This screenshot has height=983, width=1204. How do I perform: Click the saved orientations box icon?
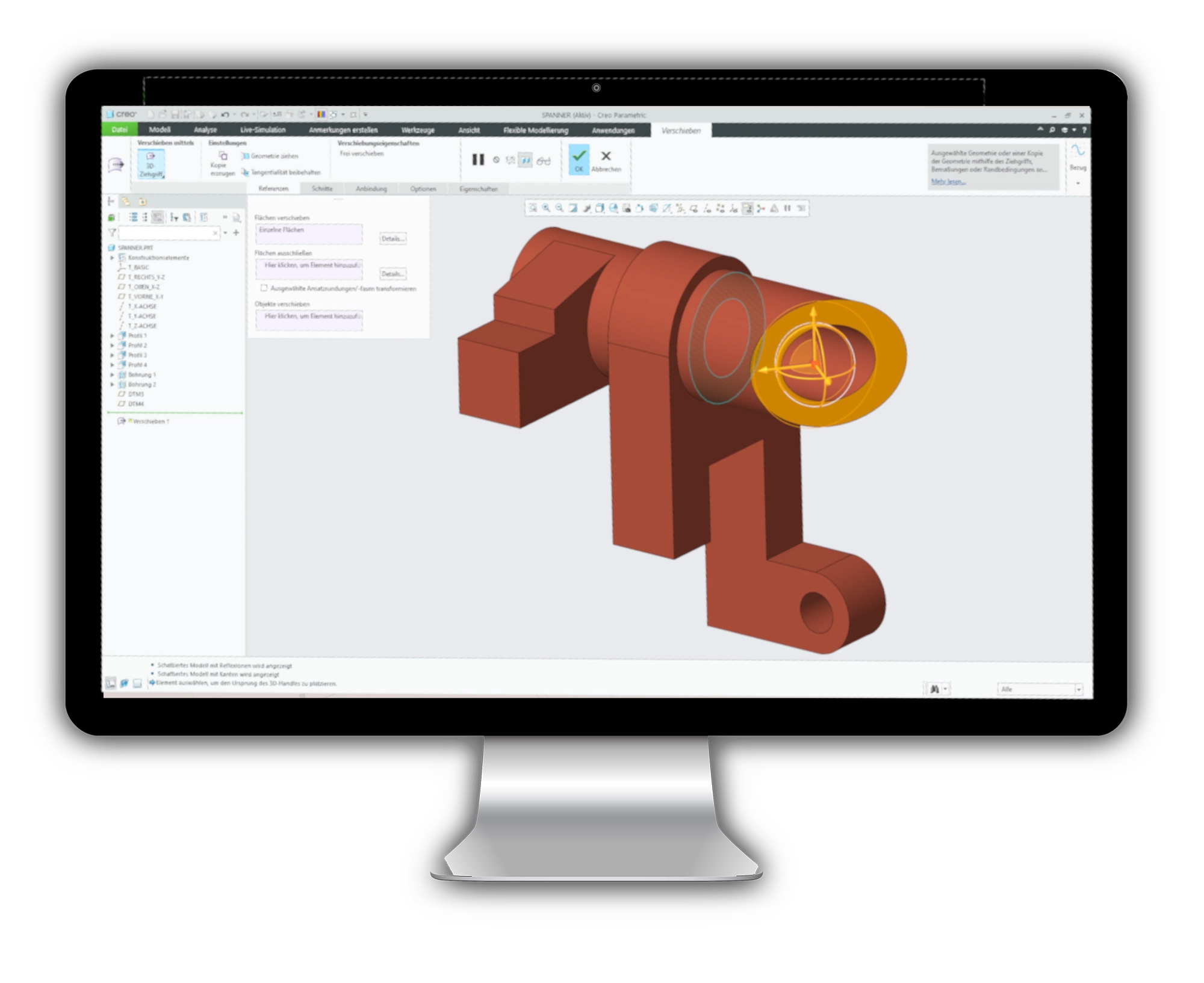600,208
